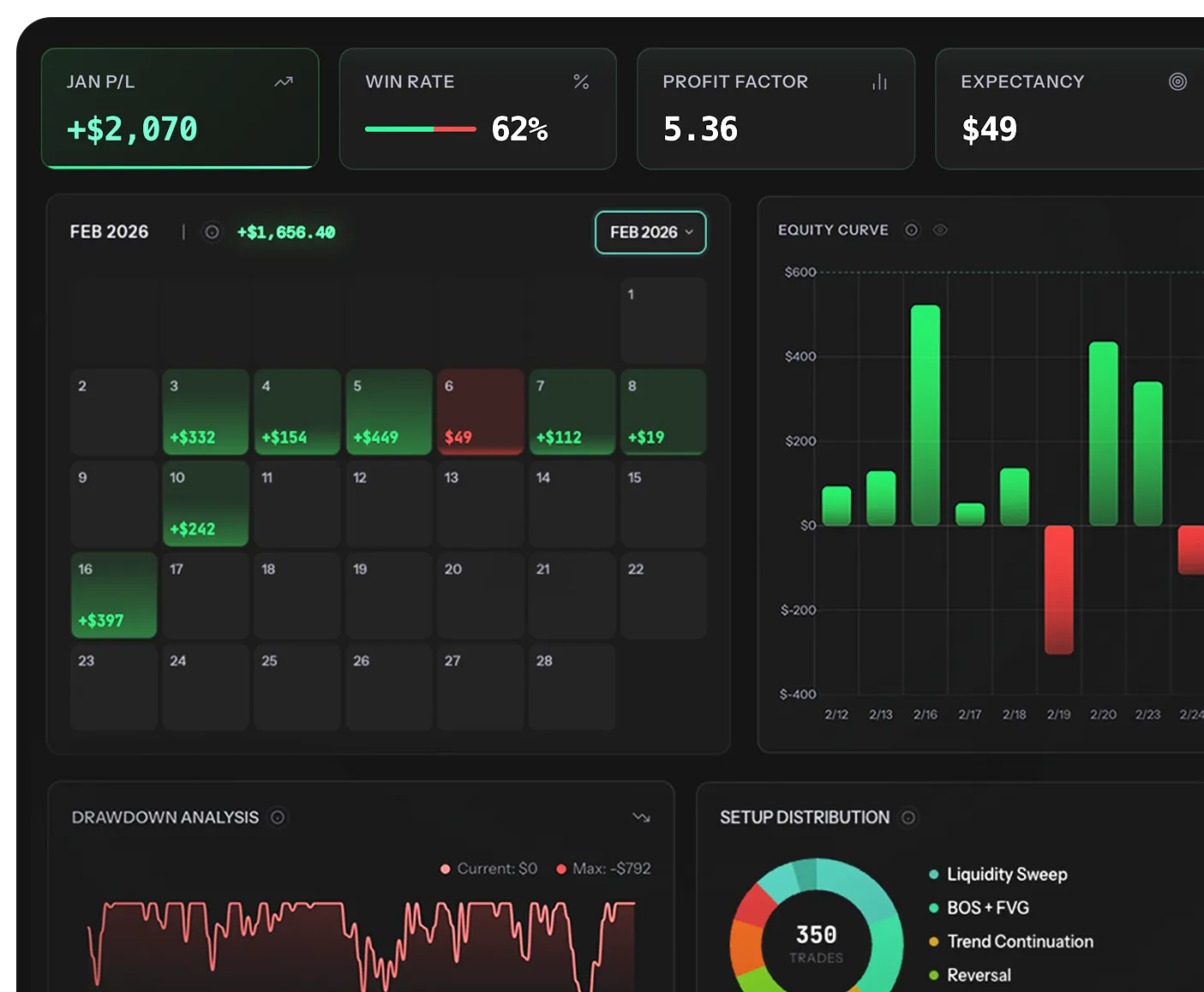
Task: Click the Win Rate progress bar
Action: coord(420,129)
